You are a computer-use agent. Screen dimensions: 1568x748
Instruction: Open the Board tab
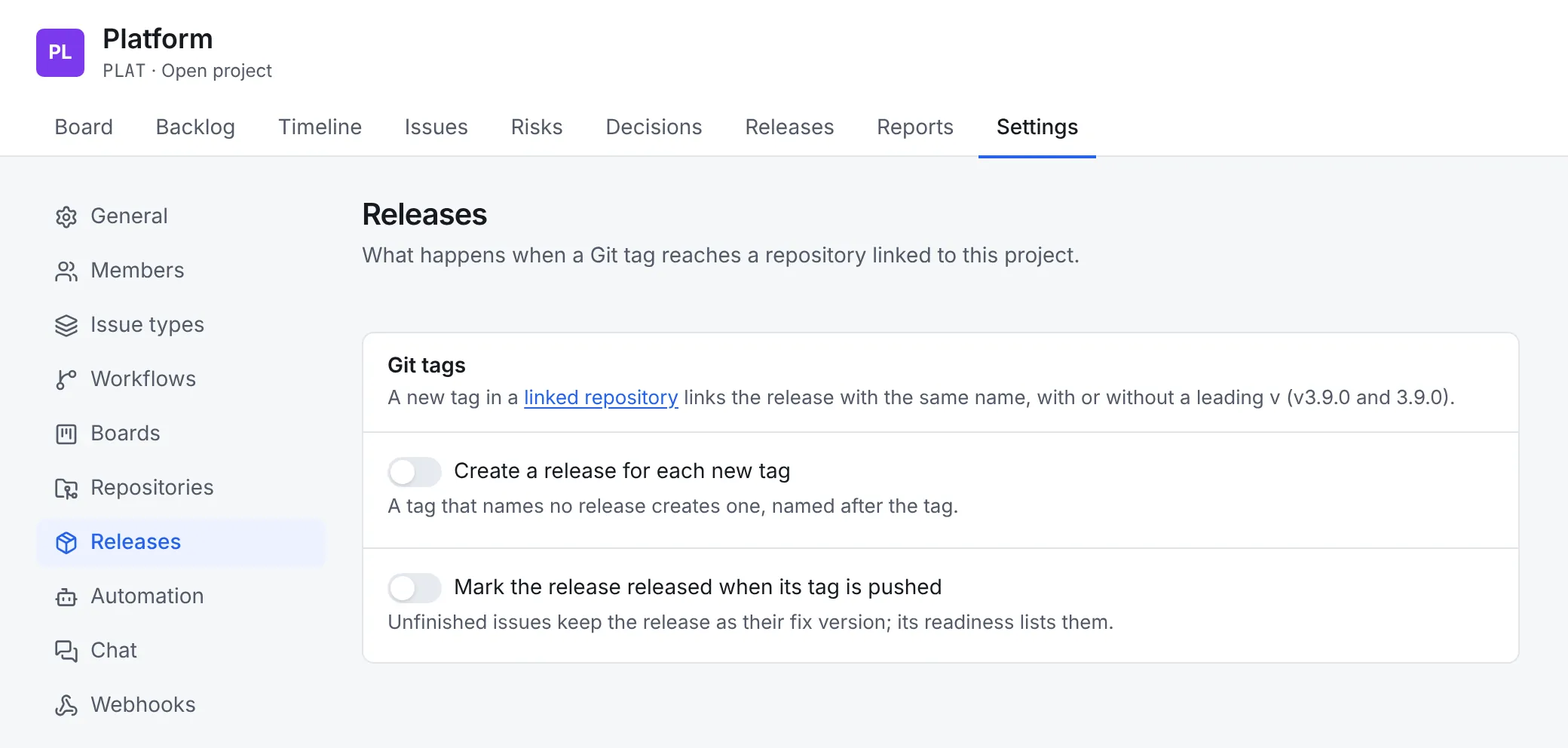84,127
